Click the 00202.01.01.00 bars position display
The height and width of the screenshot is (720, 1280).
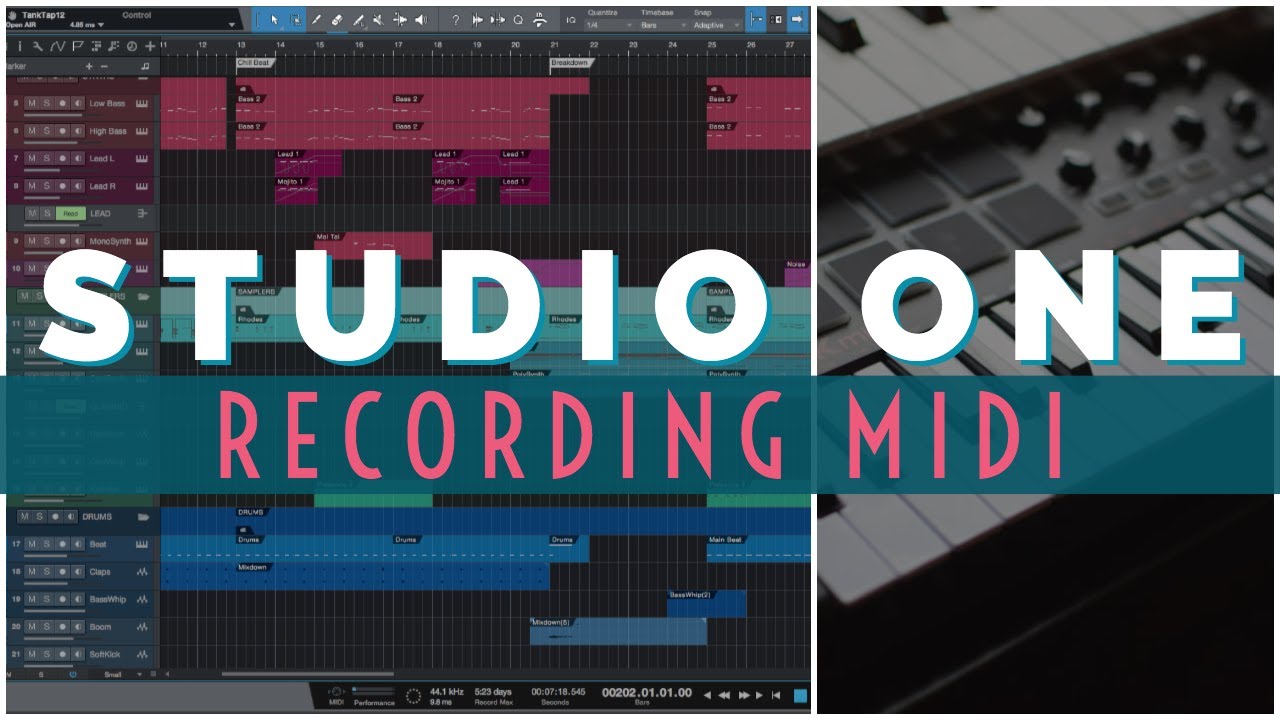point(649,691)
